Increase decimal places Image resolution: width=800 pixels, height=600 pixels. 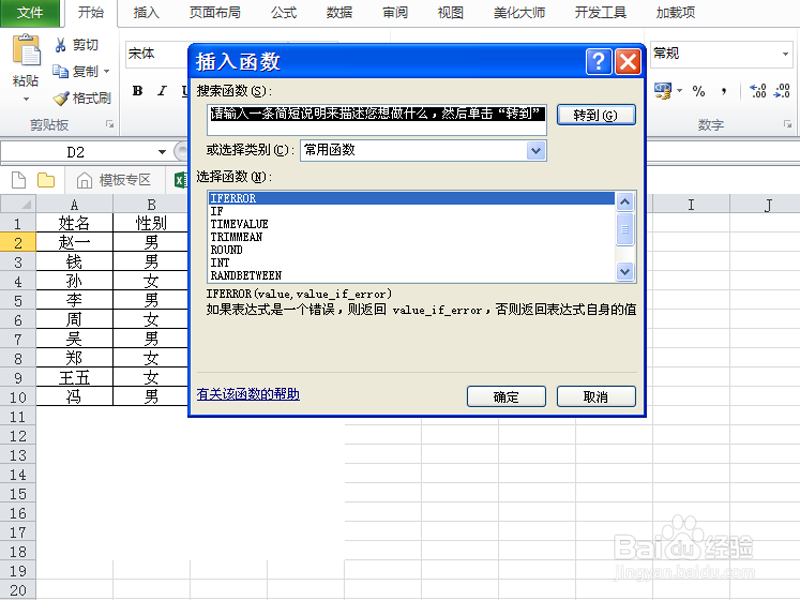pos(758,91)
